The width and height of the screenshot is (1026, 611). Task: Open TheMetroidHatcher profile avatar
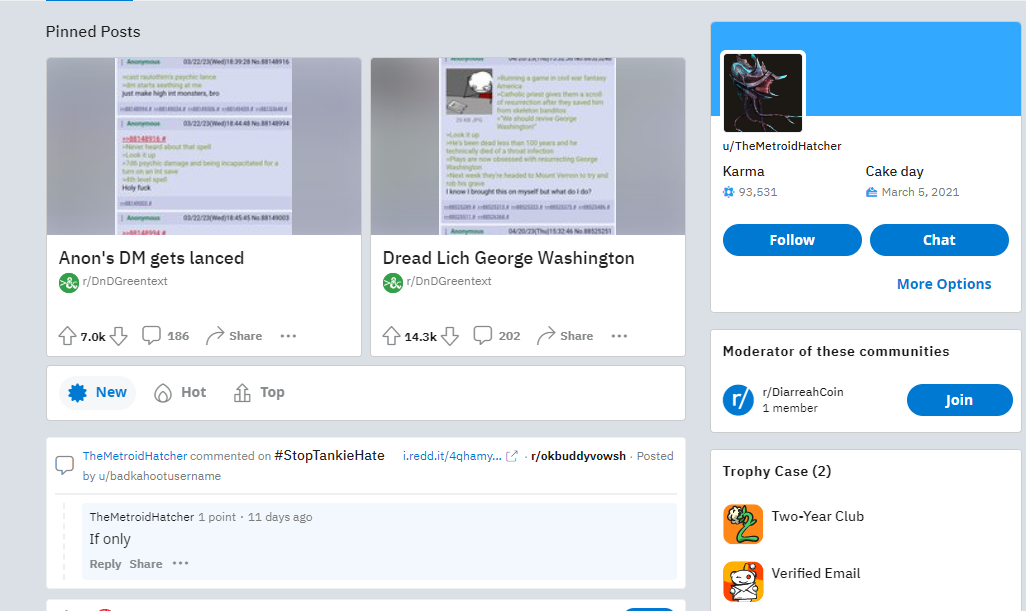pyautogui.click(x=763, y=93)
